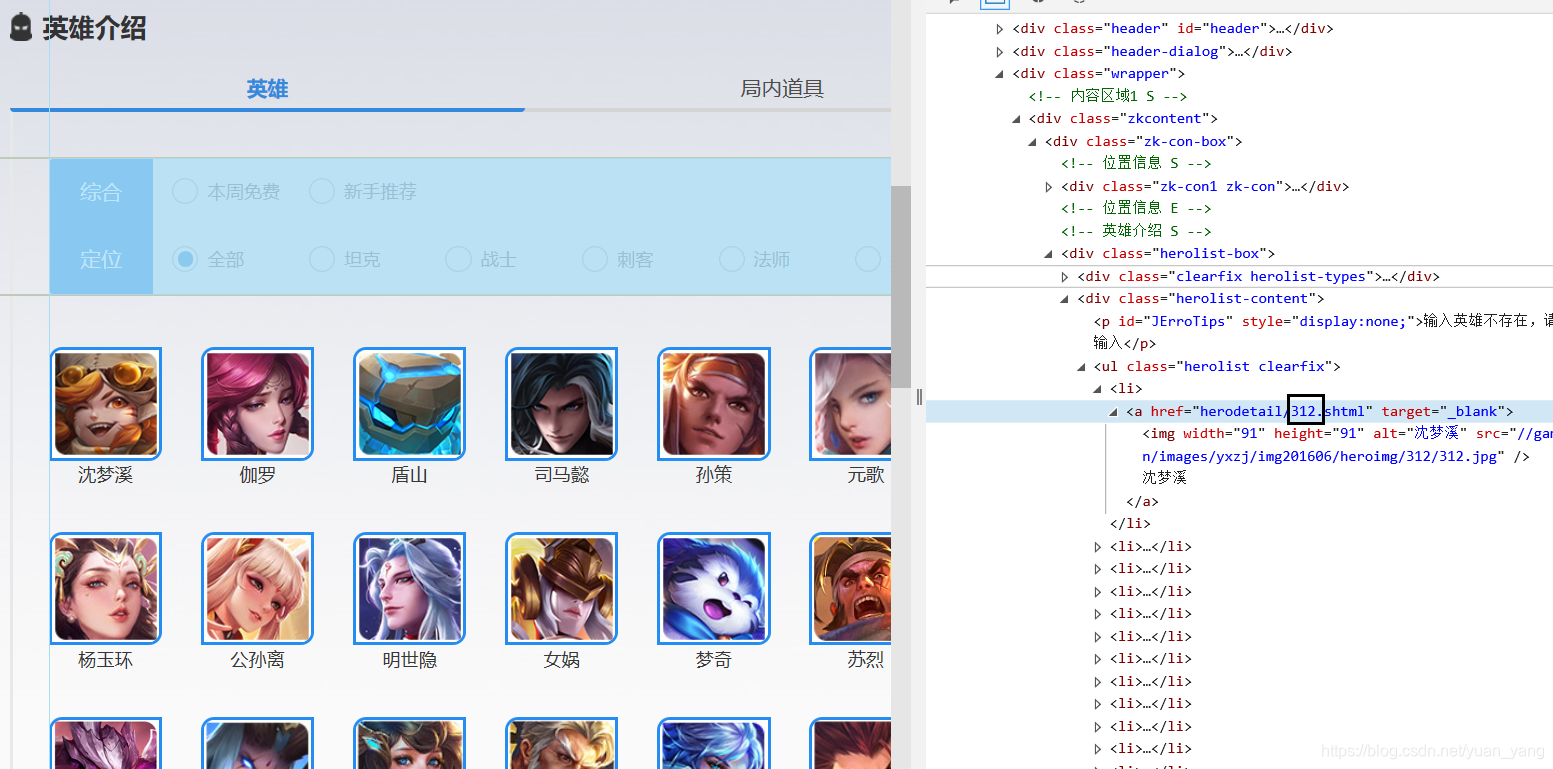
Task: Open the 苏烈 hero portrait
Action: [x=851, y=588]
